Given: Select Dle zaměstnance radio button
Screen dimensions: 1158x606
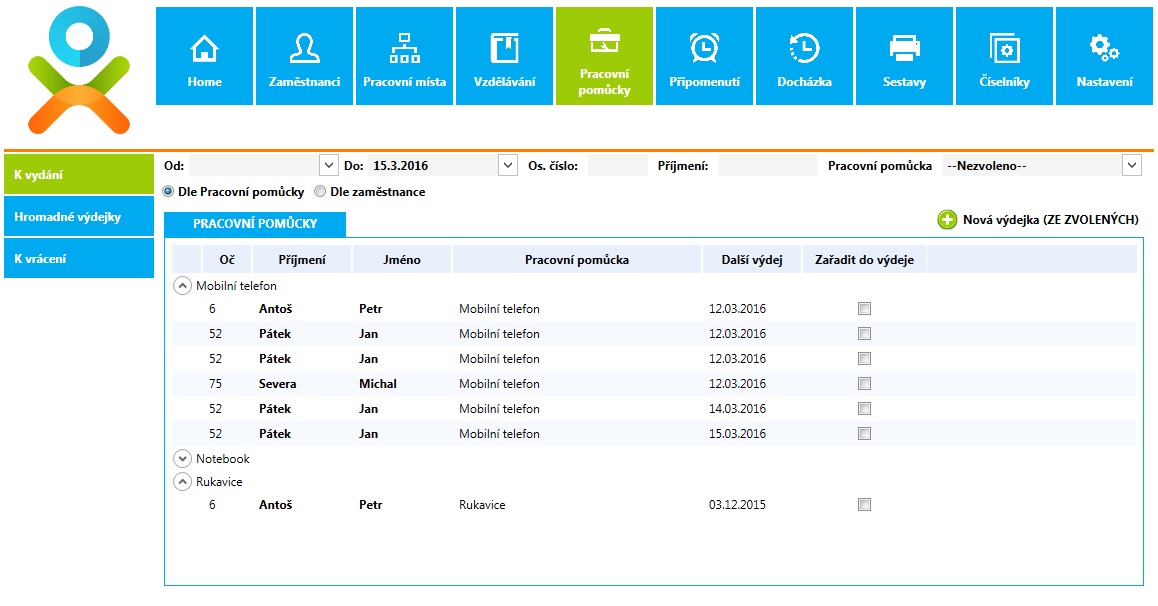Looking at the screenshot, I should click(x=321, y=192).
